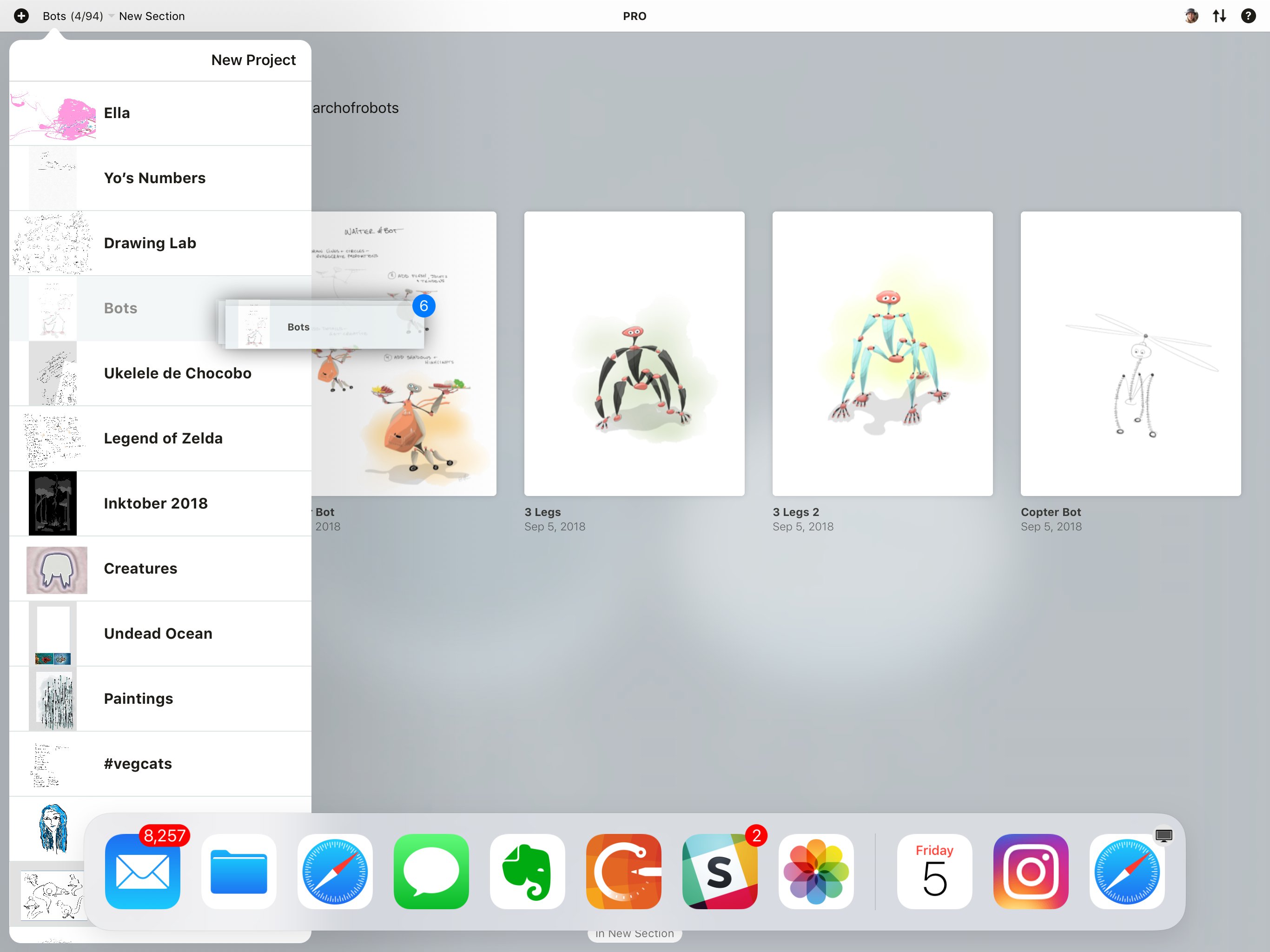
Task: Open Calendar showing Friday 5
Action: [935, 871]
